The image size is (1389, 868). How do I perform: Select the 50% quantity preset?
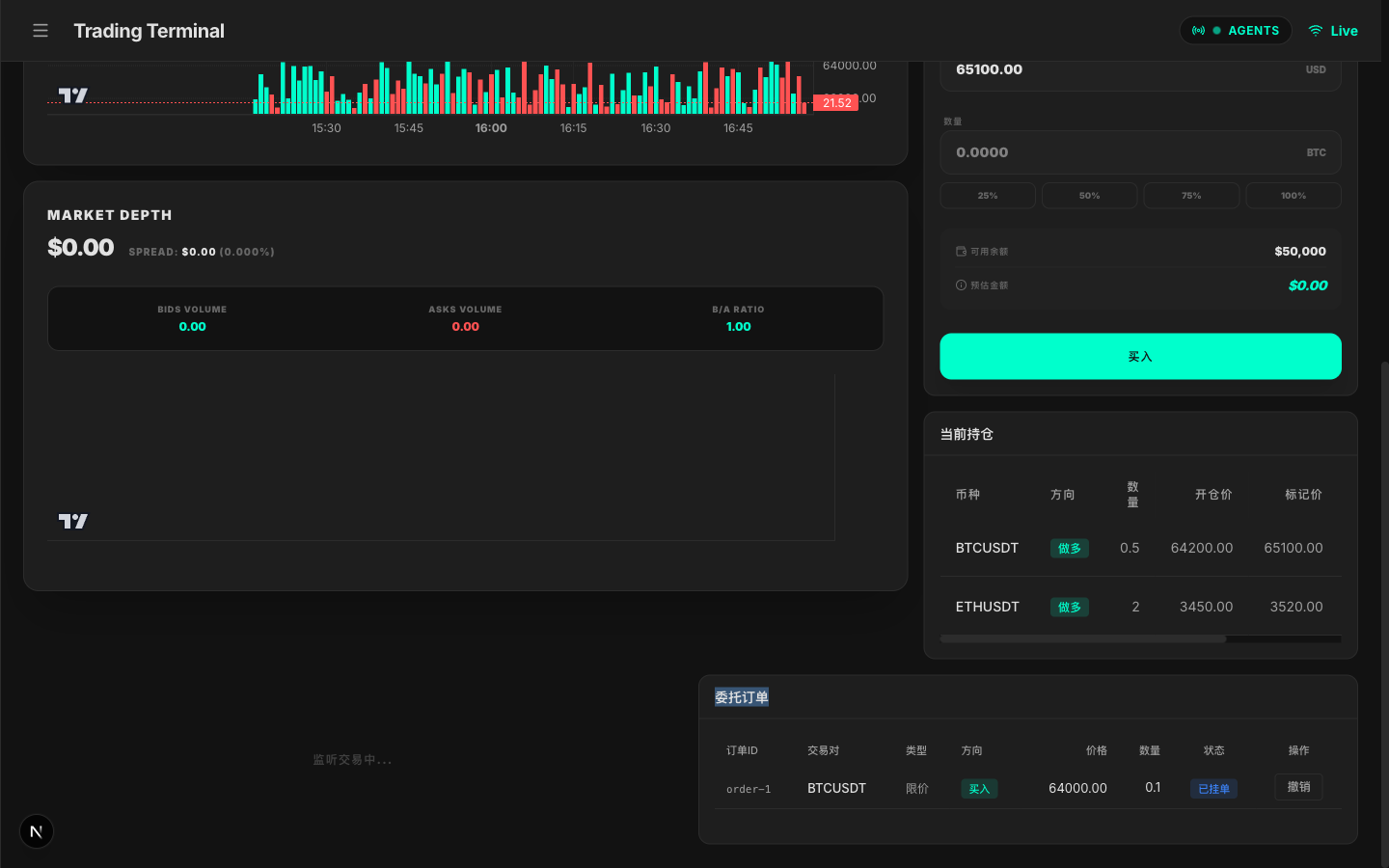tap(1089, 196)
